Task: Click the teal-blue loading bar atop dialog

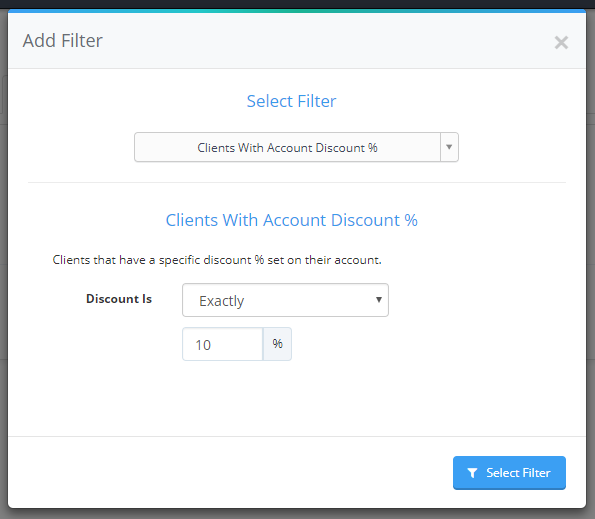Action: click(x=297, y=11)
